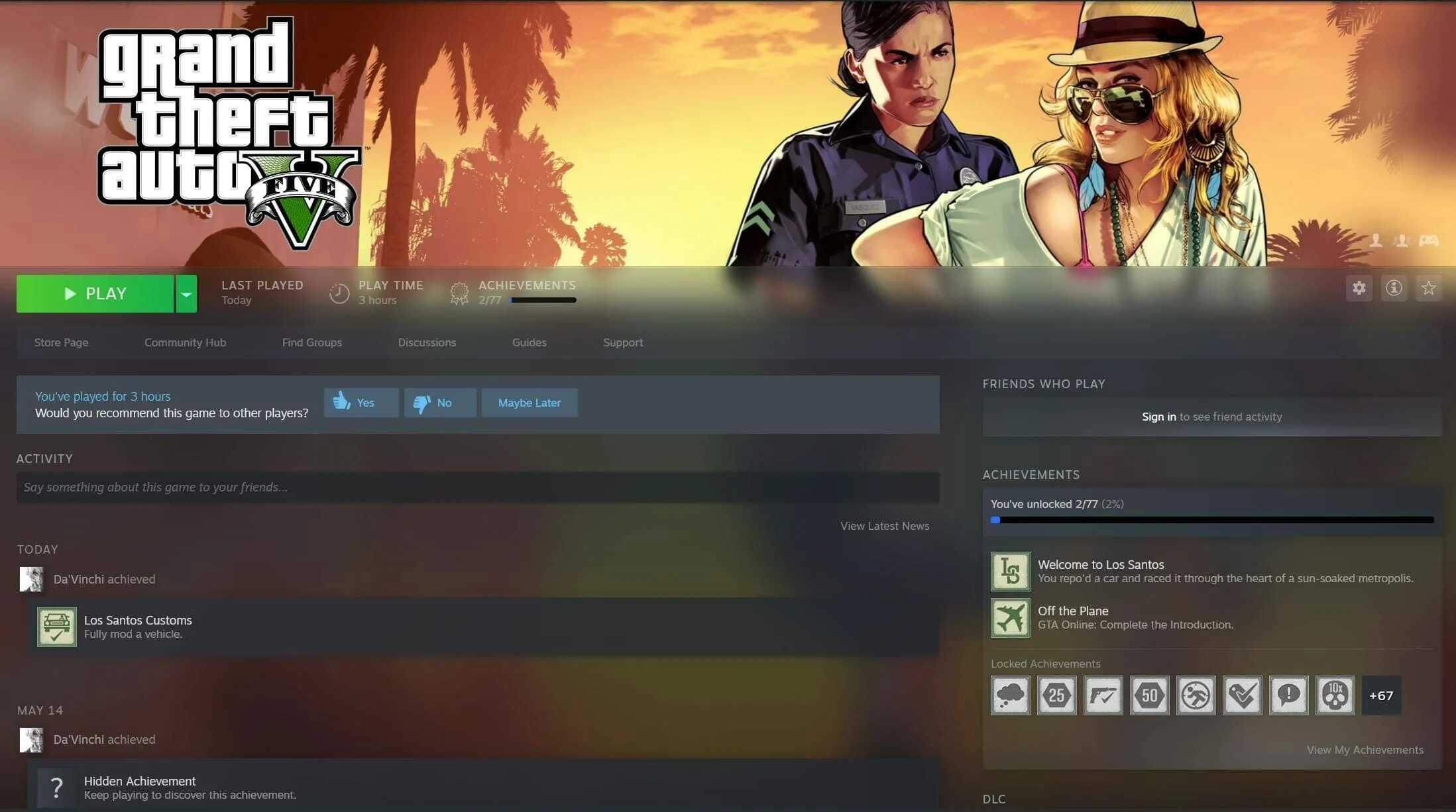Select the Community Hub tab
Image resolution: width=1456 pixels, height=812 pixels.
184,342
